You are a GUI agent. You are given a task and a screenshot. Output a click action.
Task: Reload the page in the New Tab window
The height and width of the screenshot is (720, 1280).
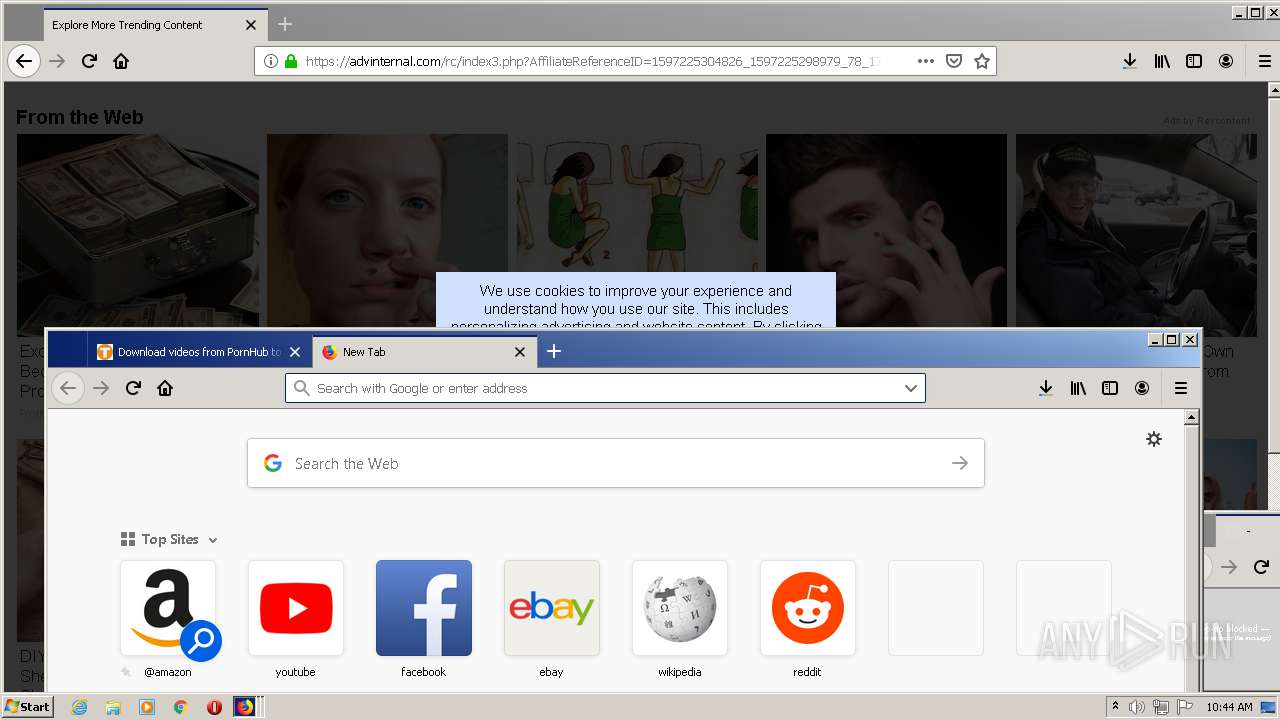[x=133, y=388]
